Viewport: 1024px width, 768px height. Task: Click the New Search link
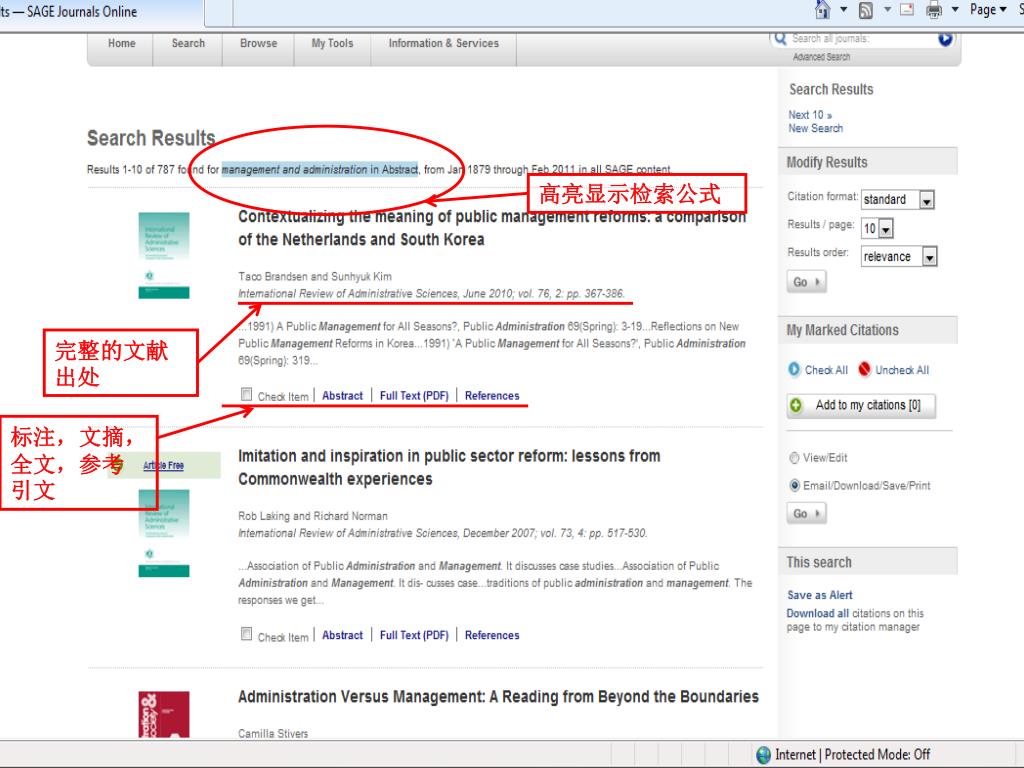click(x=815, y=129)
